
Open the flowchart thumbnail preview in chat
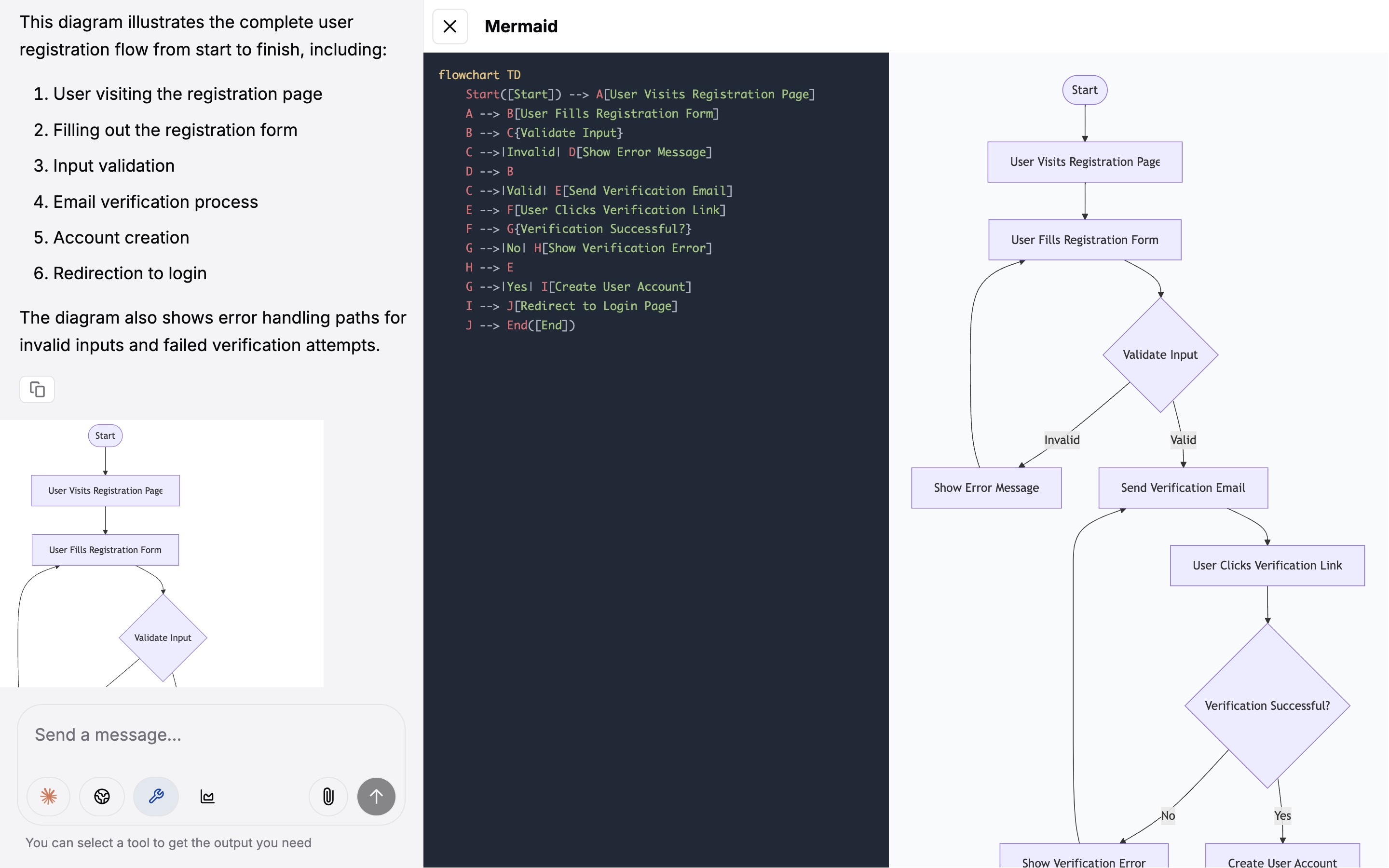[x=162, y=554]
